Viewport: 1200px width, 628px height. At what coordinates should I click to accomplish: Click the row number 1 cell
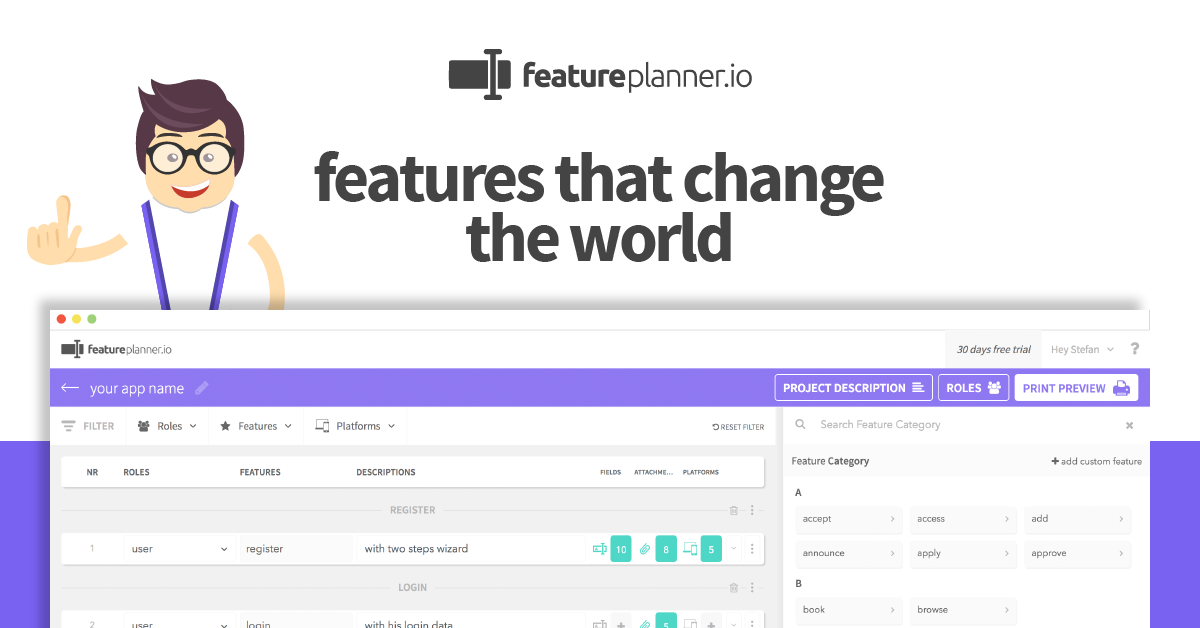click(92, 549)
